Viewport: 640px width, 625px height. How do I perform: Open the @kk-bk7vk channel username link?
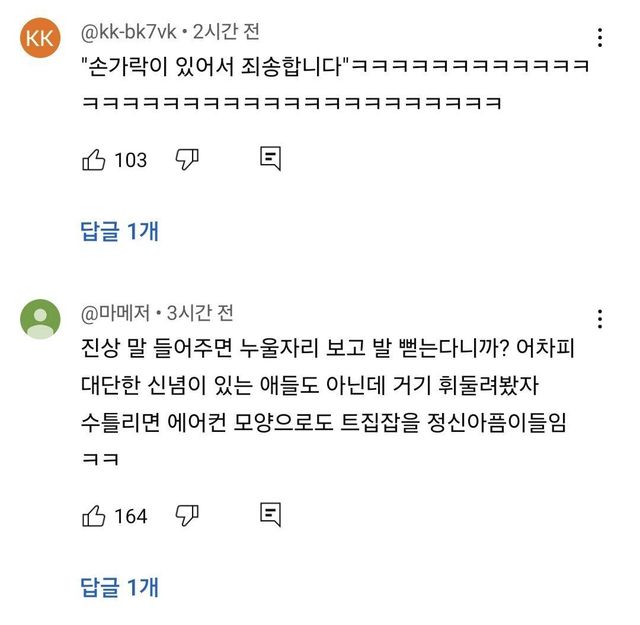point(127,32)
